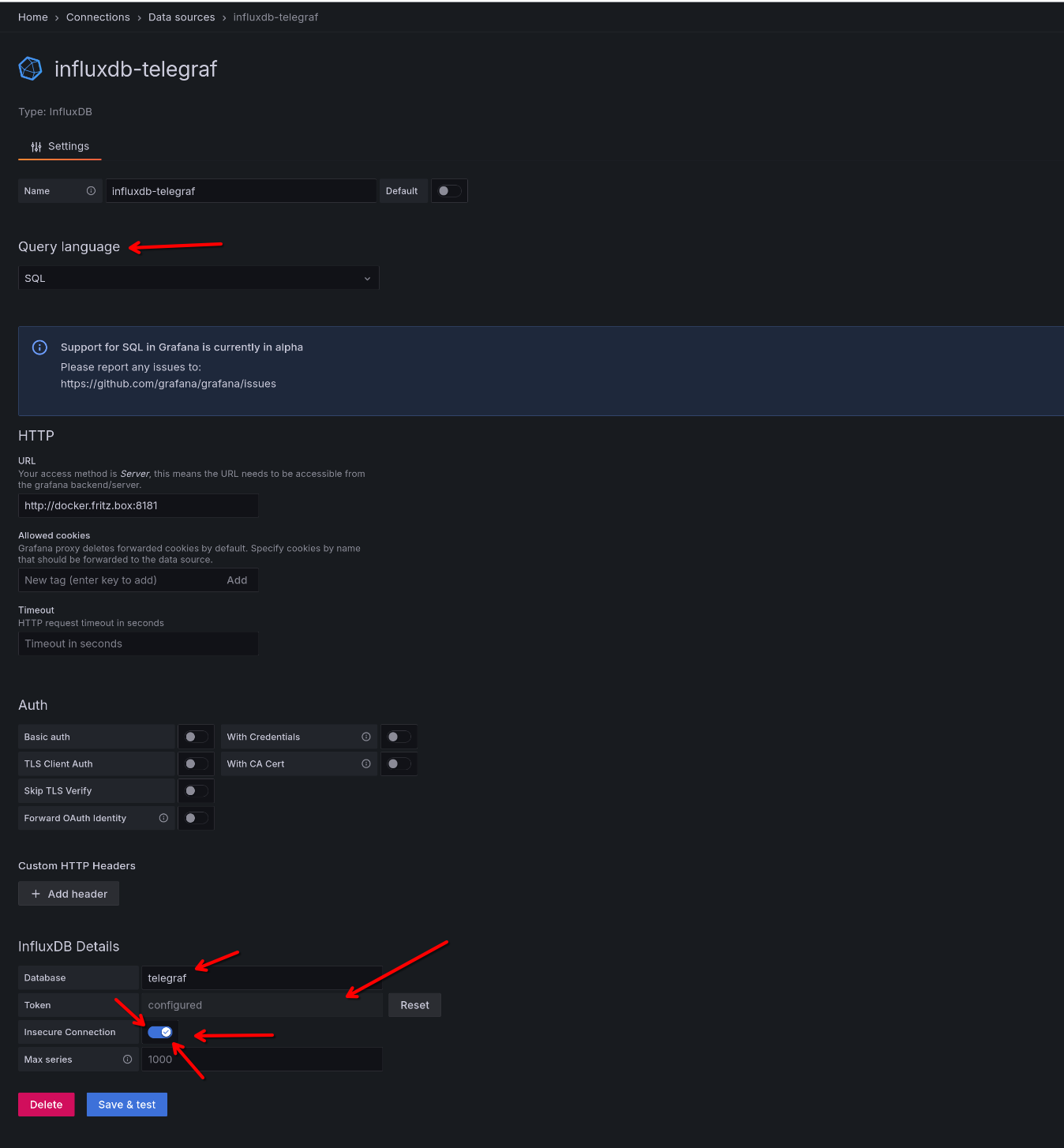Click the Max series info icon
The image size is (1064, 1148).
(x=127, y=1060)
